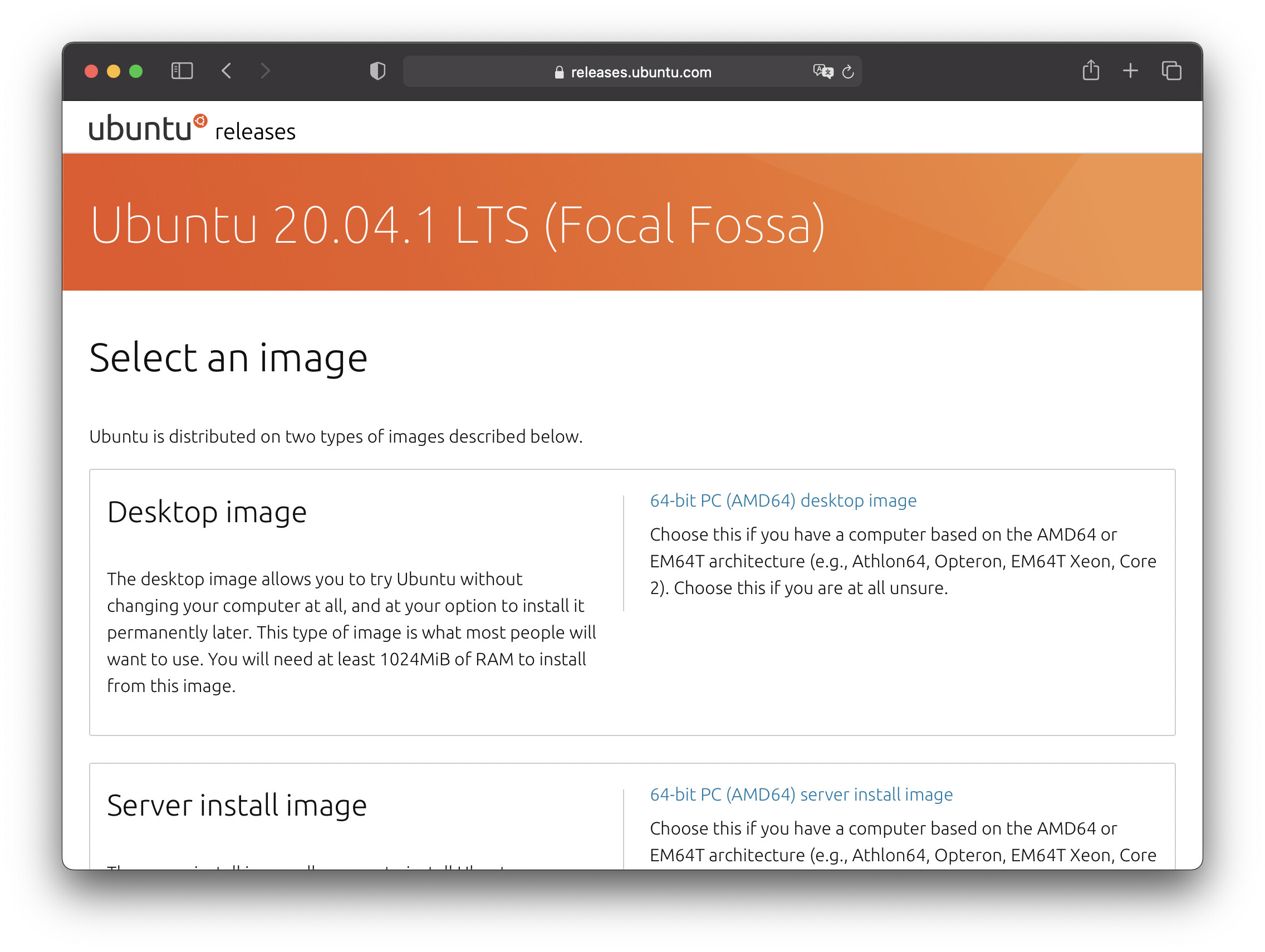Open 64-bit PC (AMD64) desktop image link
Screen dimensions: 1265x952
click(783, 500)
